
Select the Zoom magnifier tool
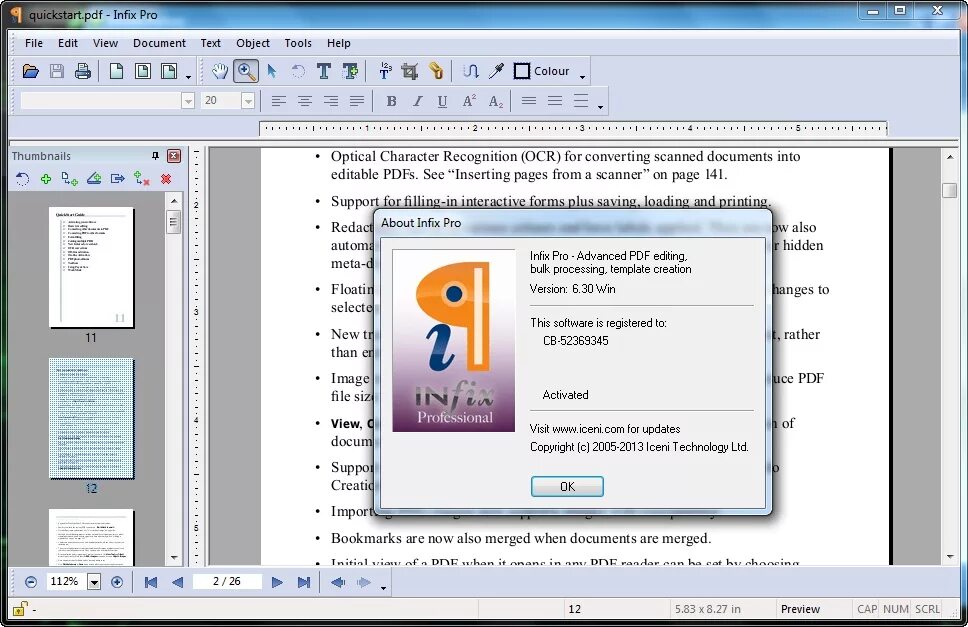tap(246, 72)
